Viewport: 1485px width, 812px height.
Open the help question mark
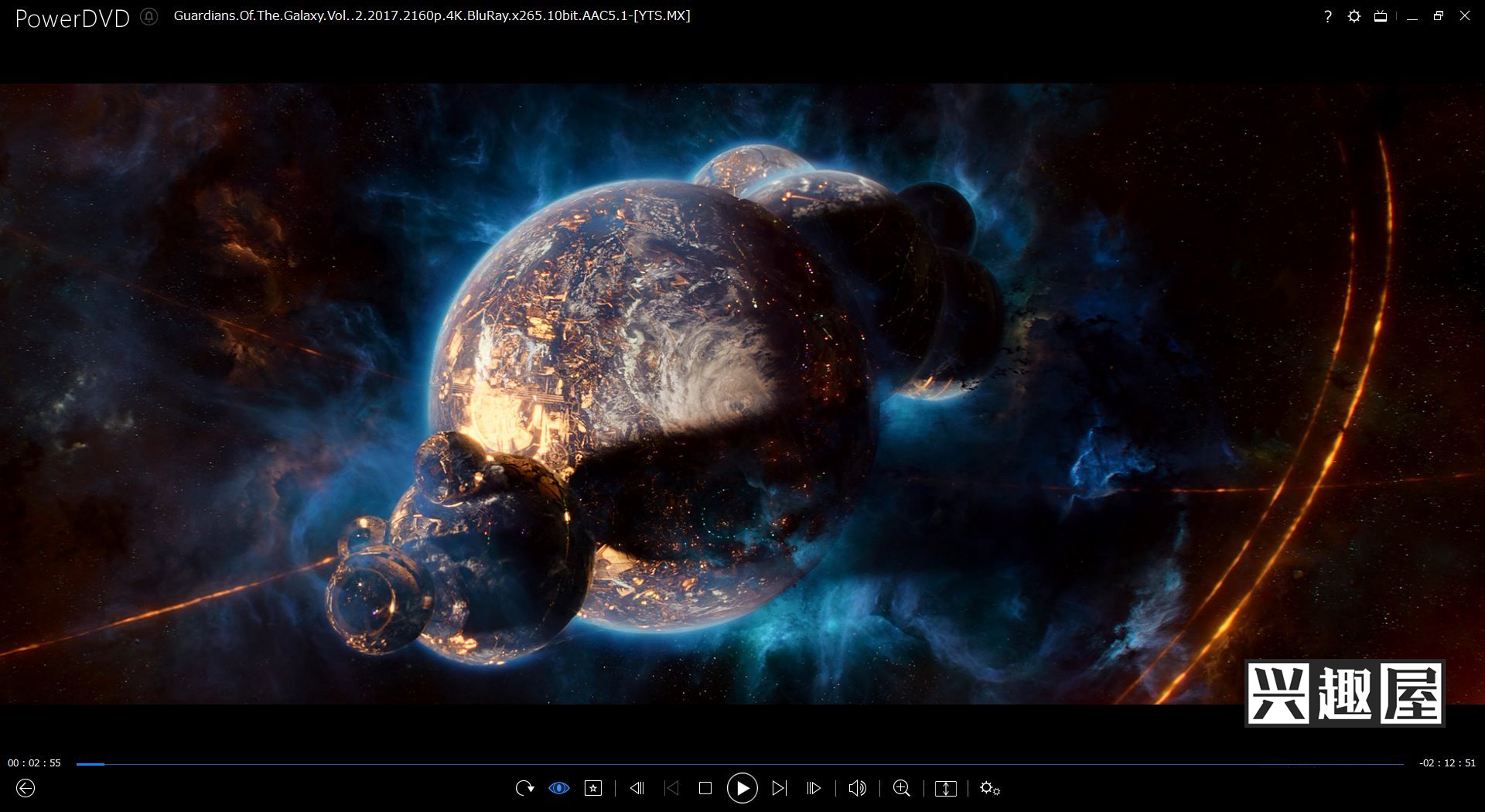1328,16
